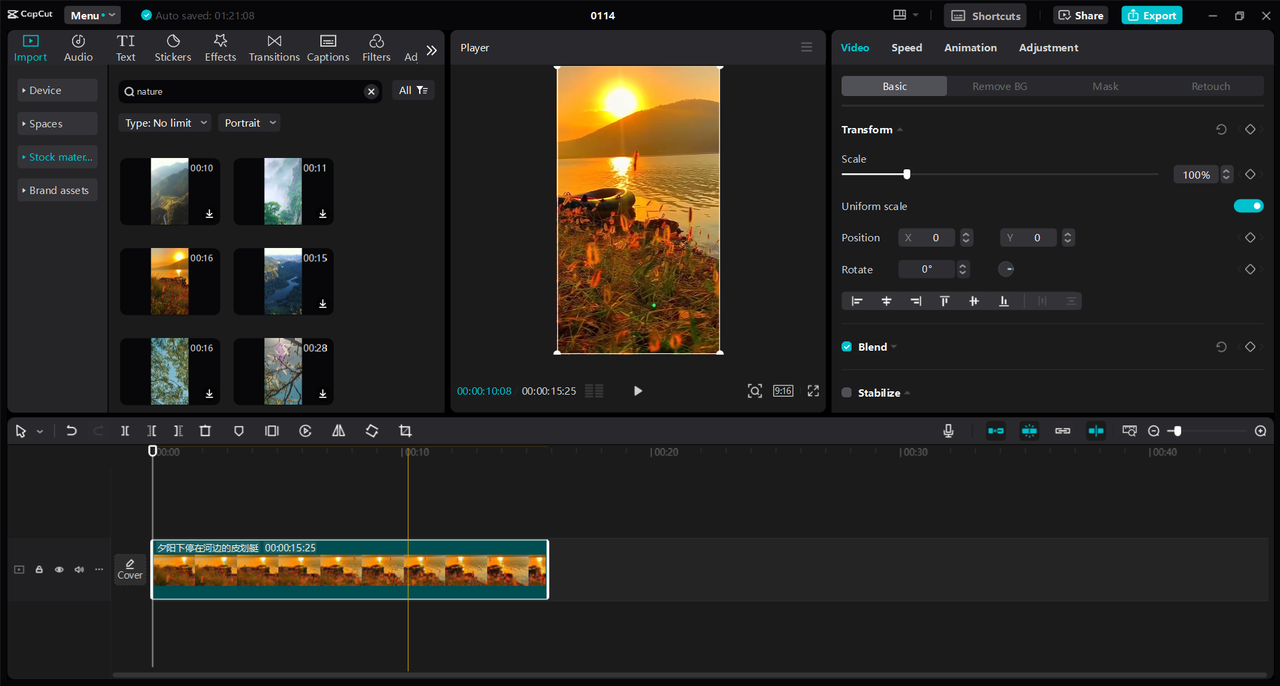Expand more tabs with double chevron
Viewport: 1280px width, 686px height.
tap(431, 50)
